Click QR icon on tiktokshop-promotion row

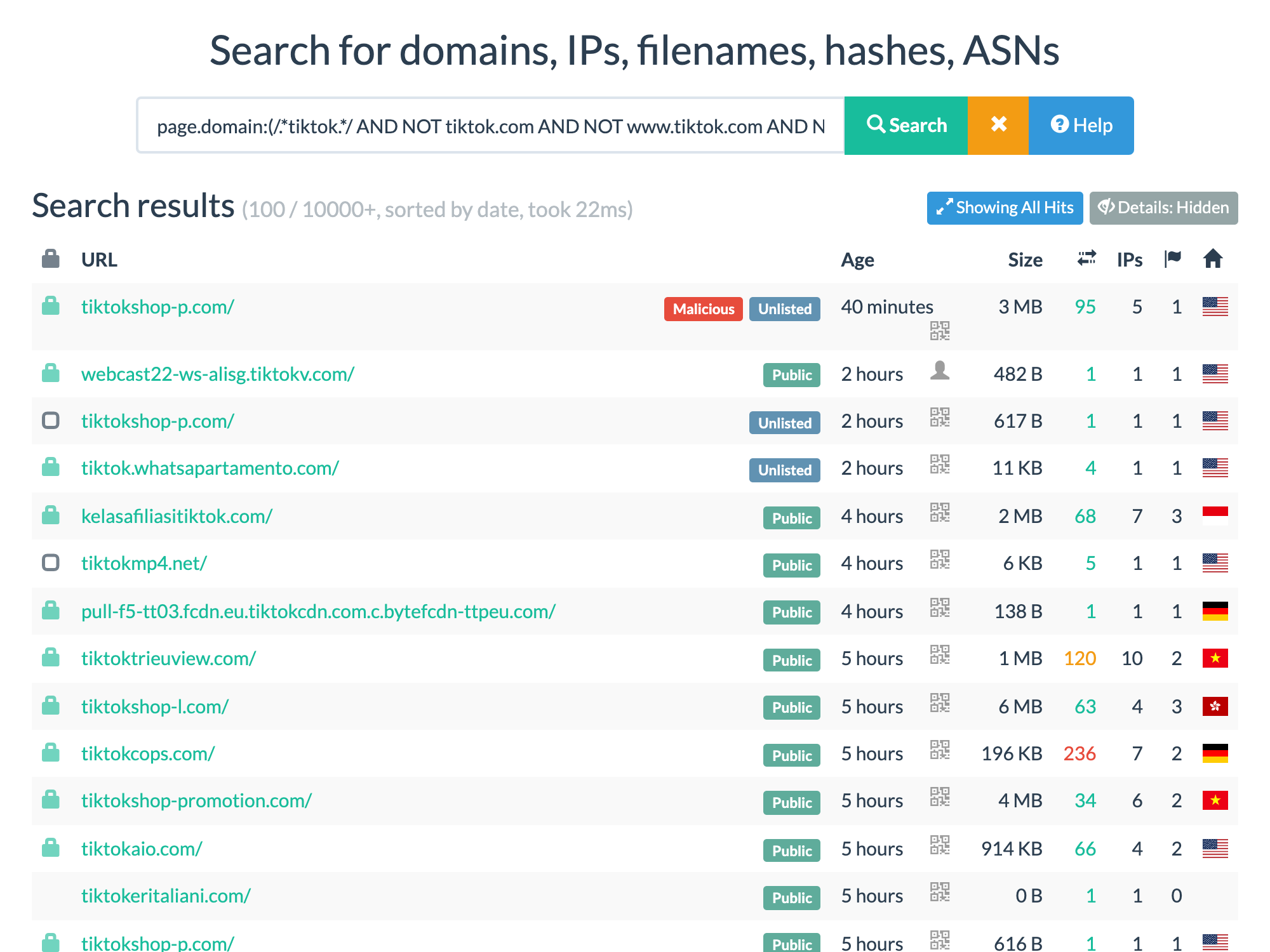click(x=940, y=797)
